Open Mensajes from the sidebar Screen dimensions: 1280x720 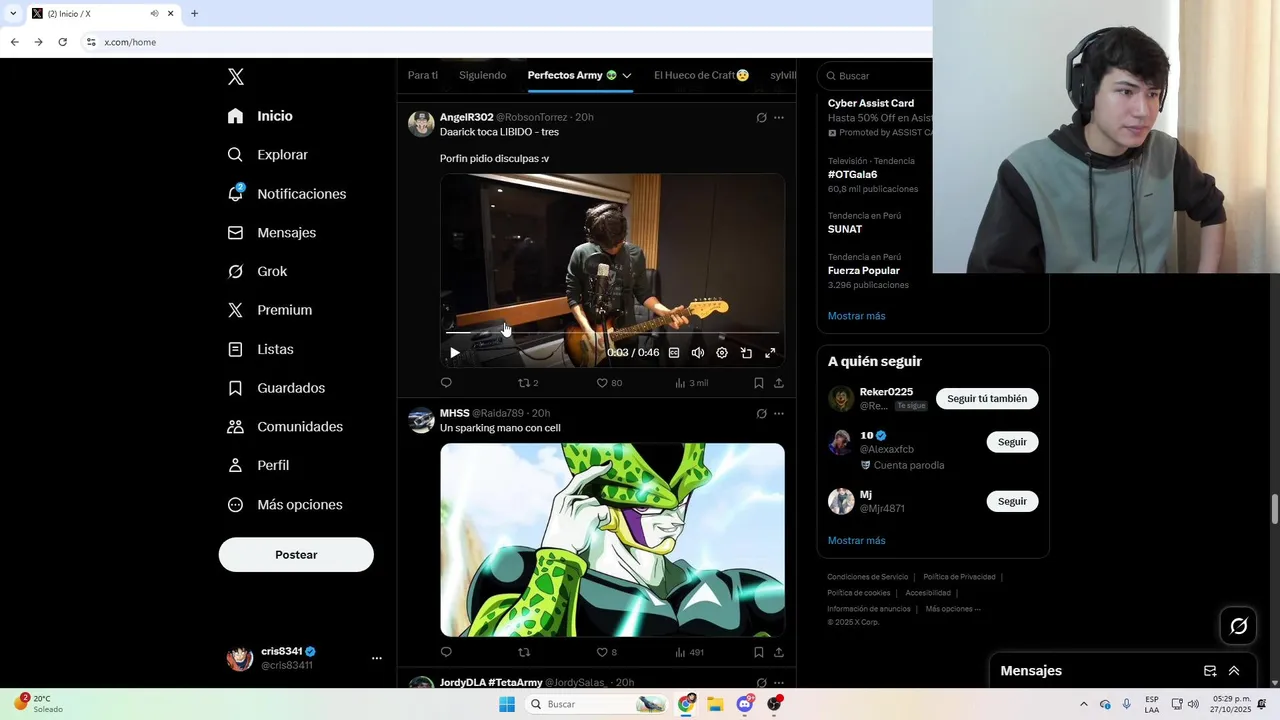tap(271, 232)
